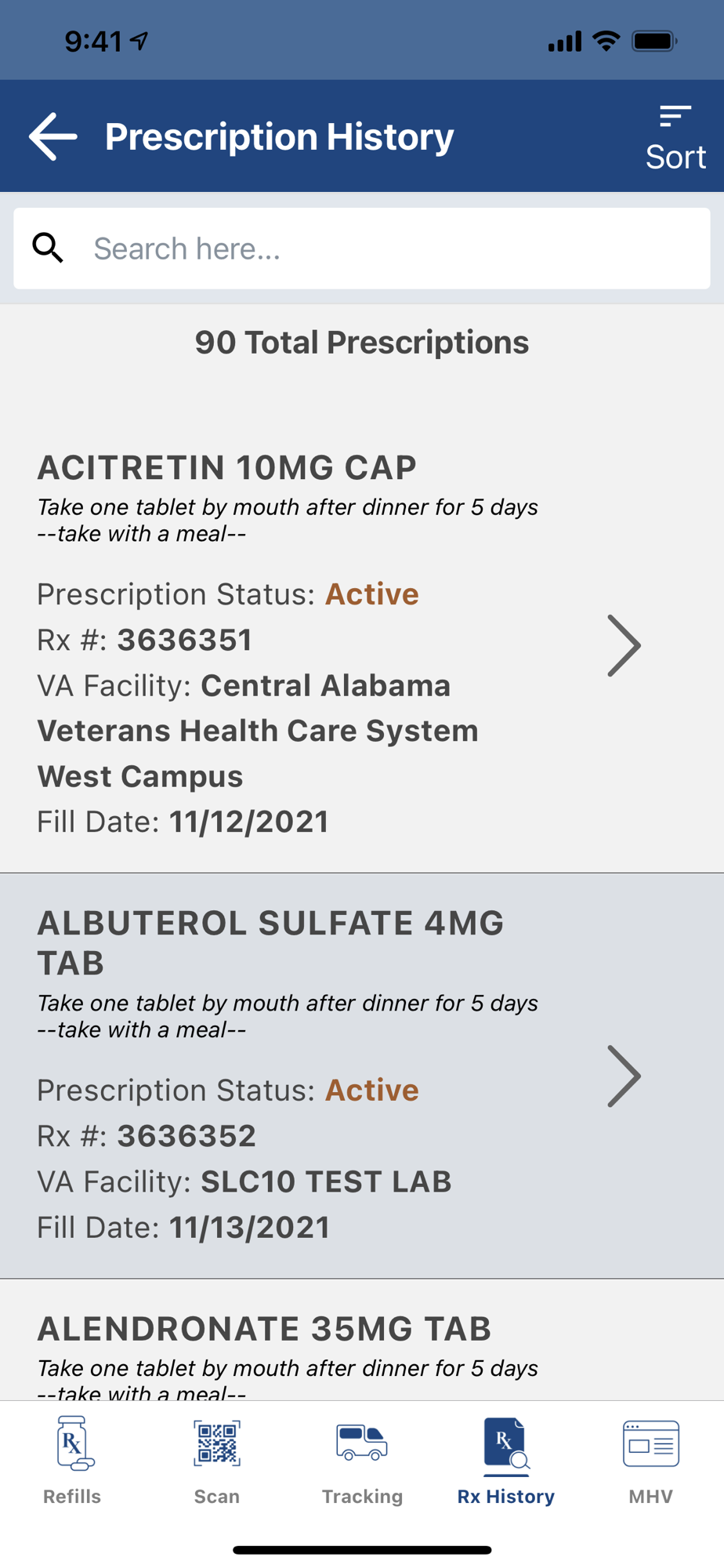Expand Albuterol Sulfate details chevron
The height and width of the screenshot is (1568, 724).
(624, 1076)
